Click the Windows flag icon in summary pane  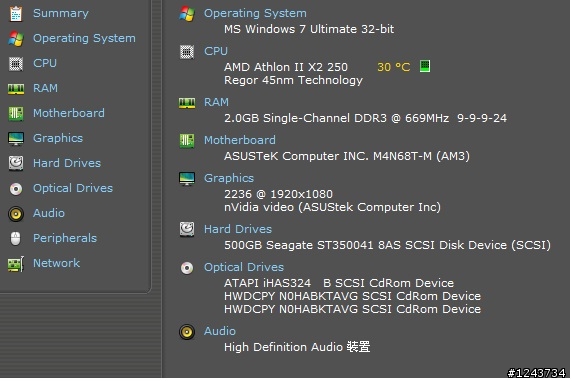click(187, 14)
